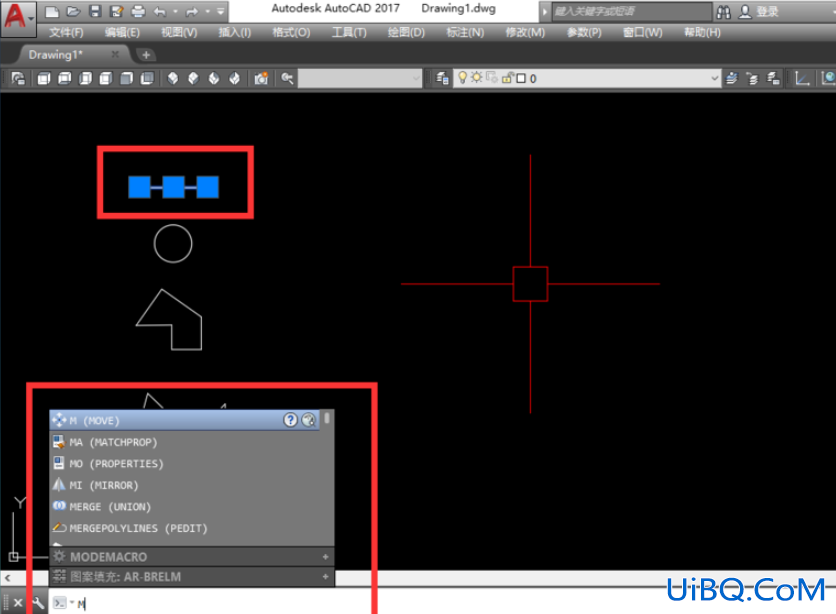This screenshot has height=614, width=836.
Task: Click the Layer Previous icon
Action: tap(752, 78)
